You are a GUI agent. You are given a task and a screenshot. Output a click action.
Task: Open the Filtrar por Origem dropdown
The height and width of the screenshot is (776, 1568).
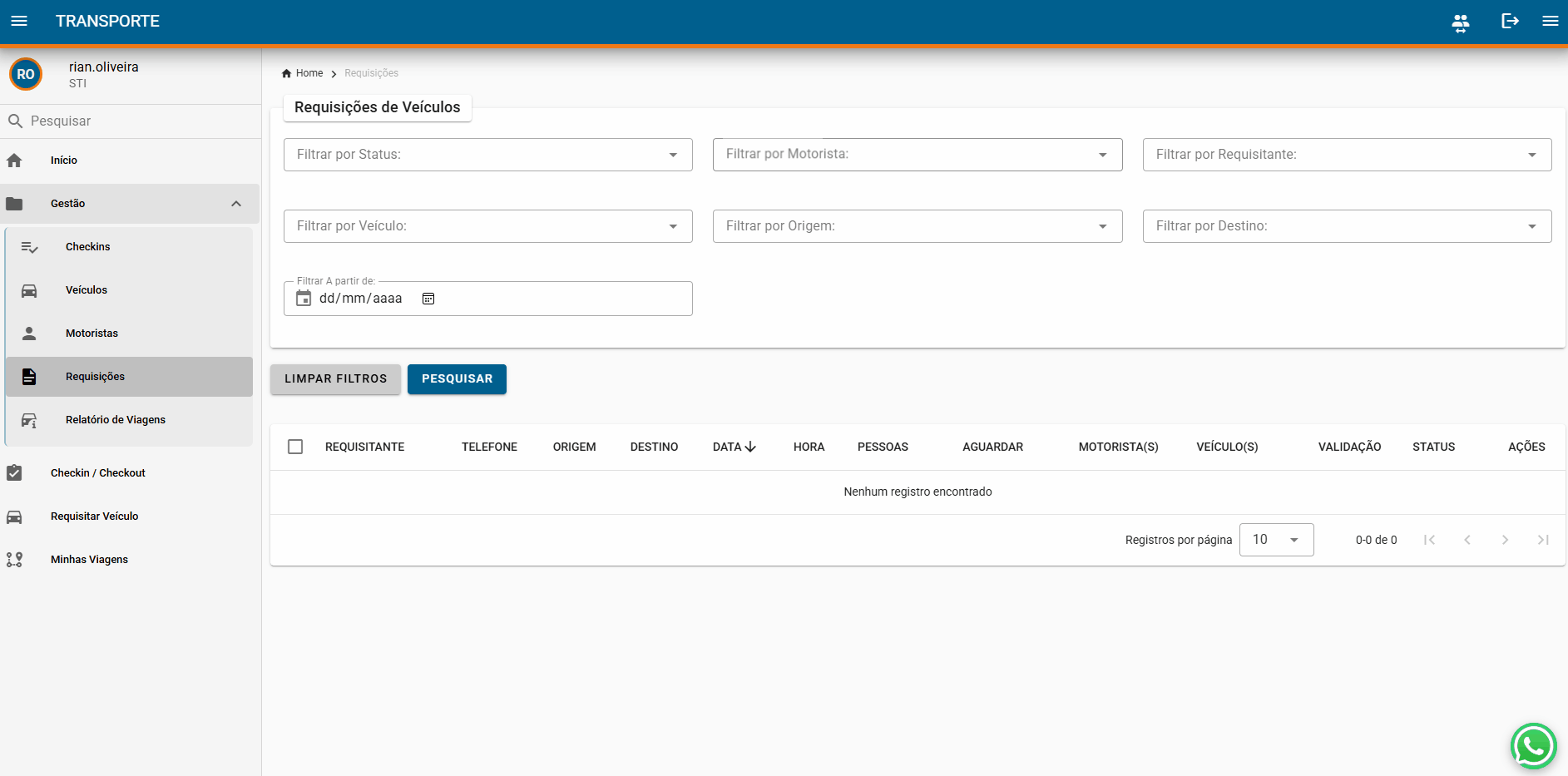tap(918, 226)
